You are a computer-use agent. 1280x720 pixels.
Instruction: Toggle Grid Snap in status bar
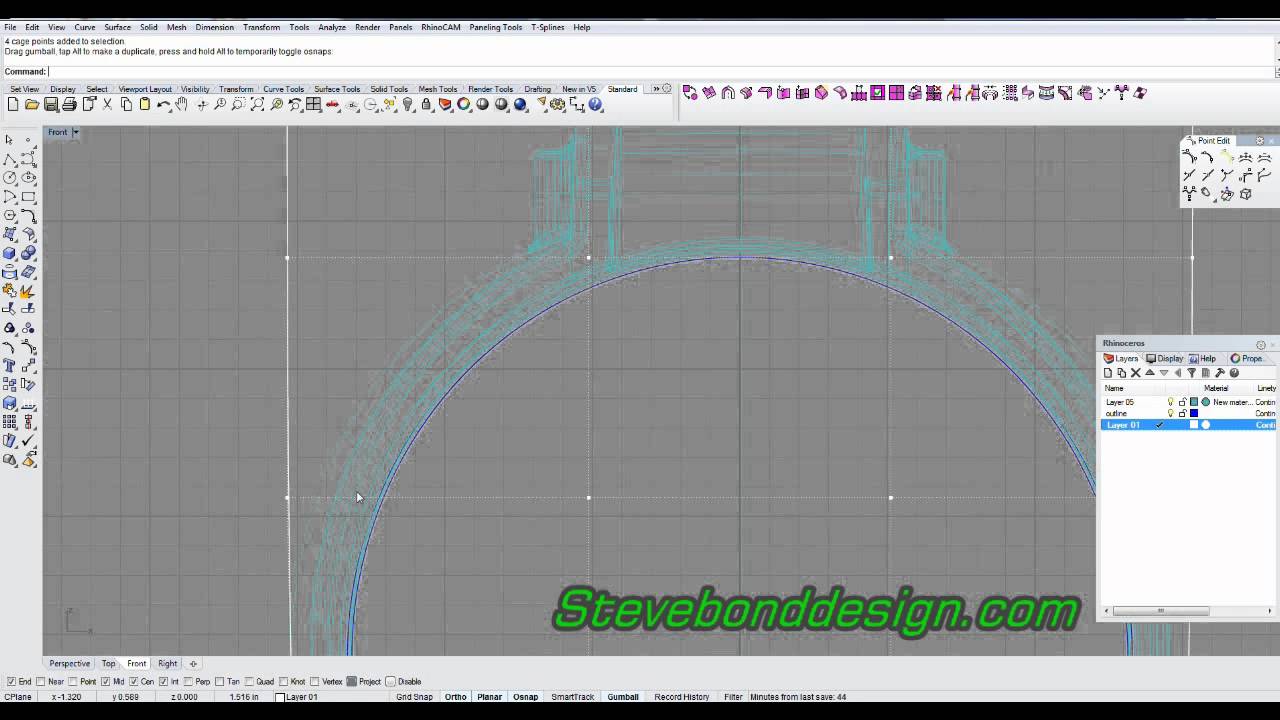coord(415,697)
